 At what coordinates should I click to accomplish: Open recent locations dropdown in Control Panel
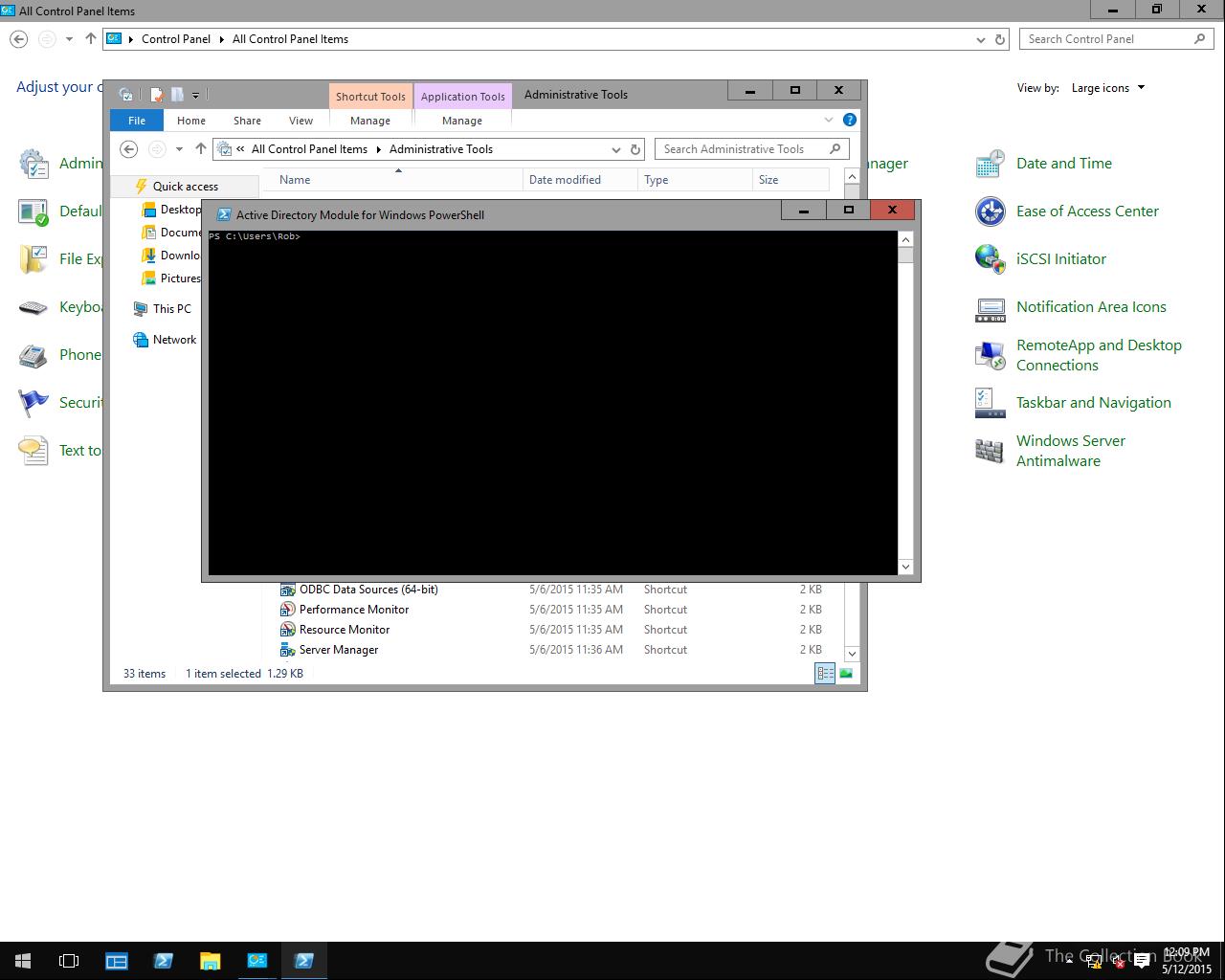pos(69,39)
